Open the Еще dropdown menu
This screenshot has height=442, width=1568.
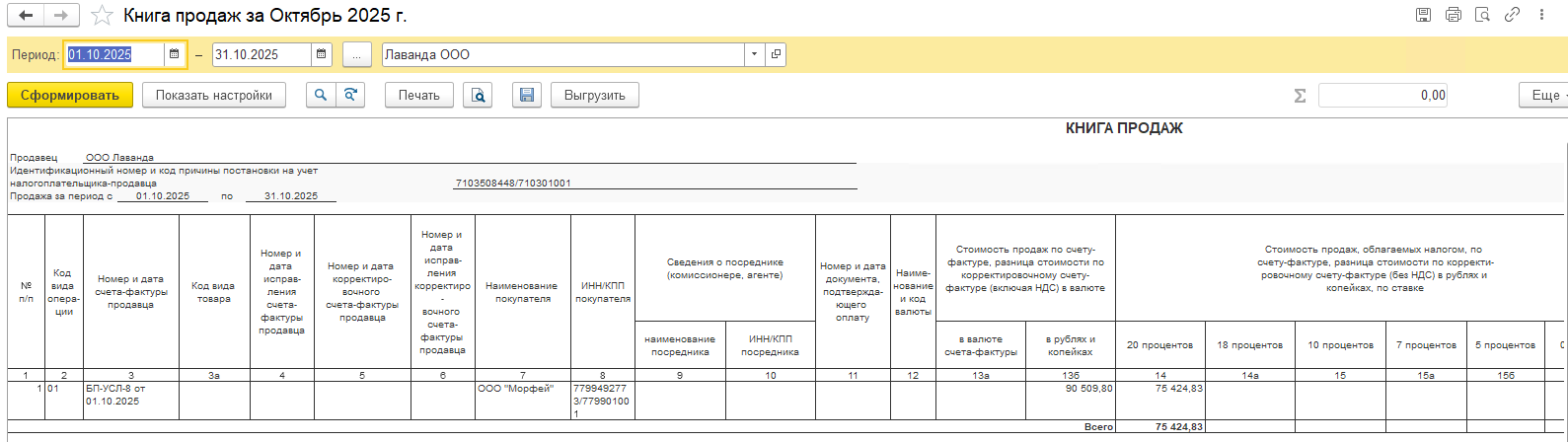pyautogui.click(x=1543, y=95)
